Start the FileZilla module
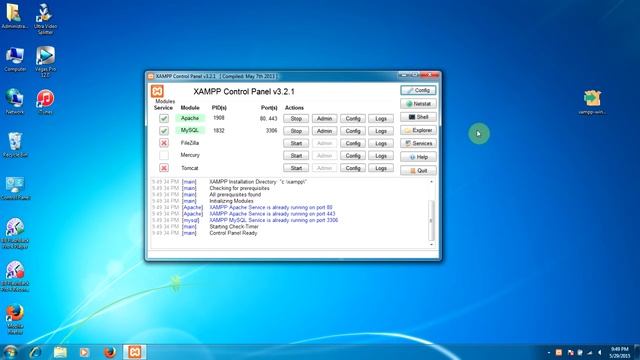Image resolution: width=640 pixels, height=360 pixels. click(296, 143)
